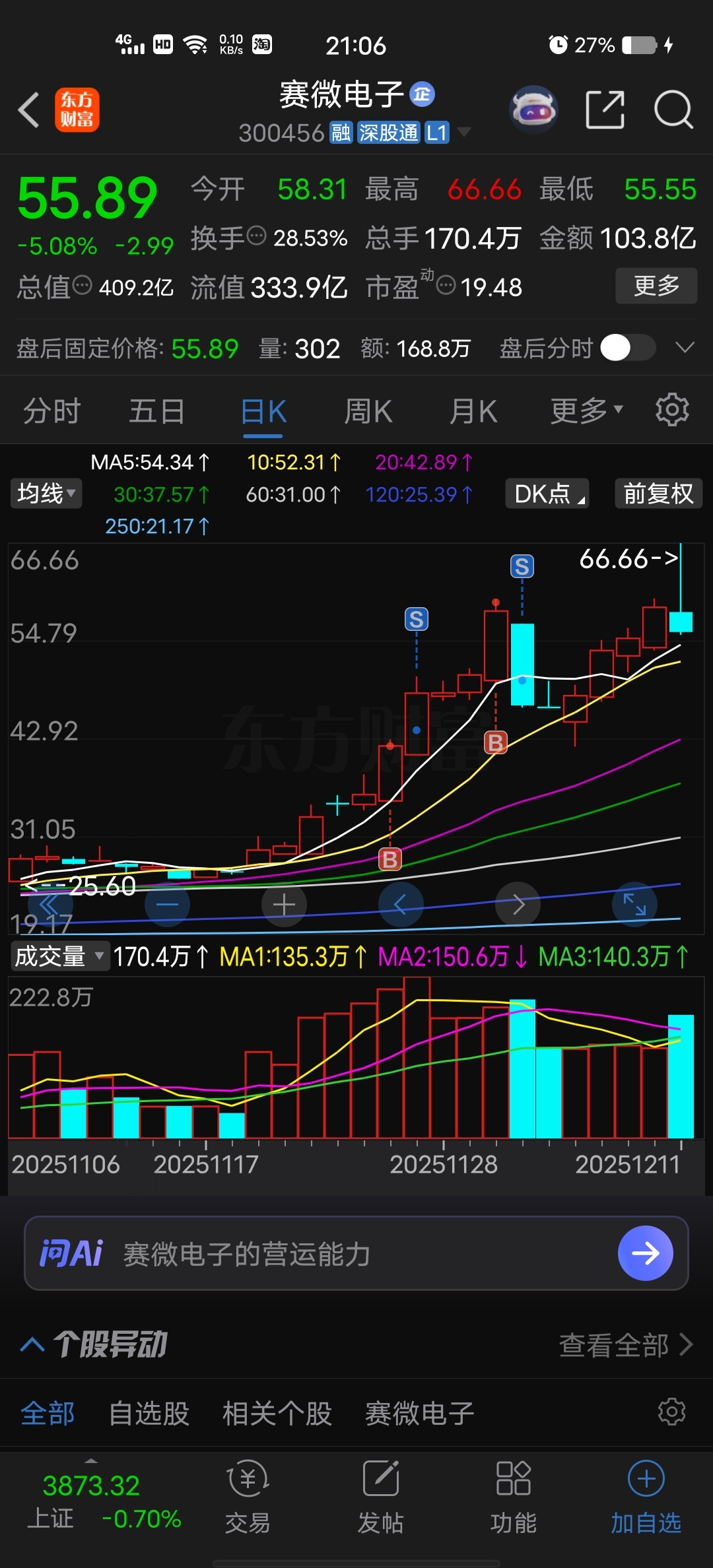Image resolution: width=713 pixels, height=1568 pixels.
Task: Zoom in the chart with plus
Action: (x=284, y=904)
